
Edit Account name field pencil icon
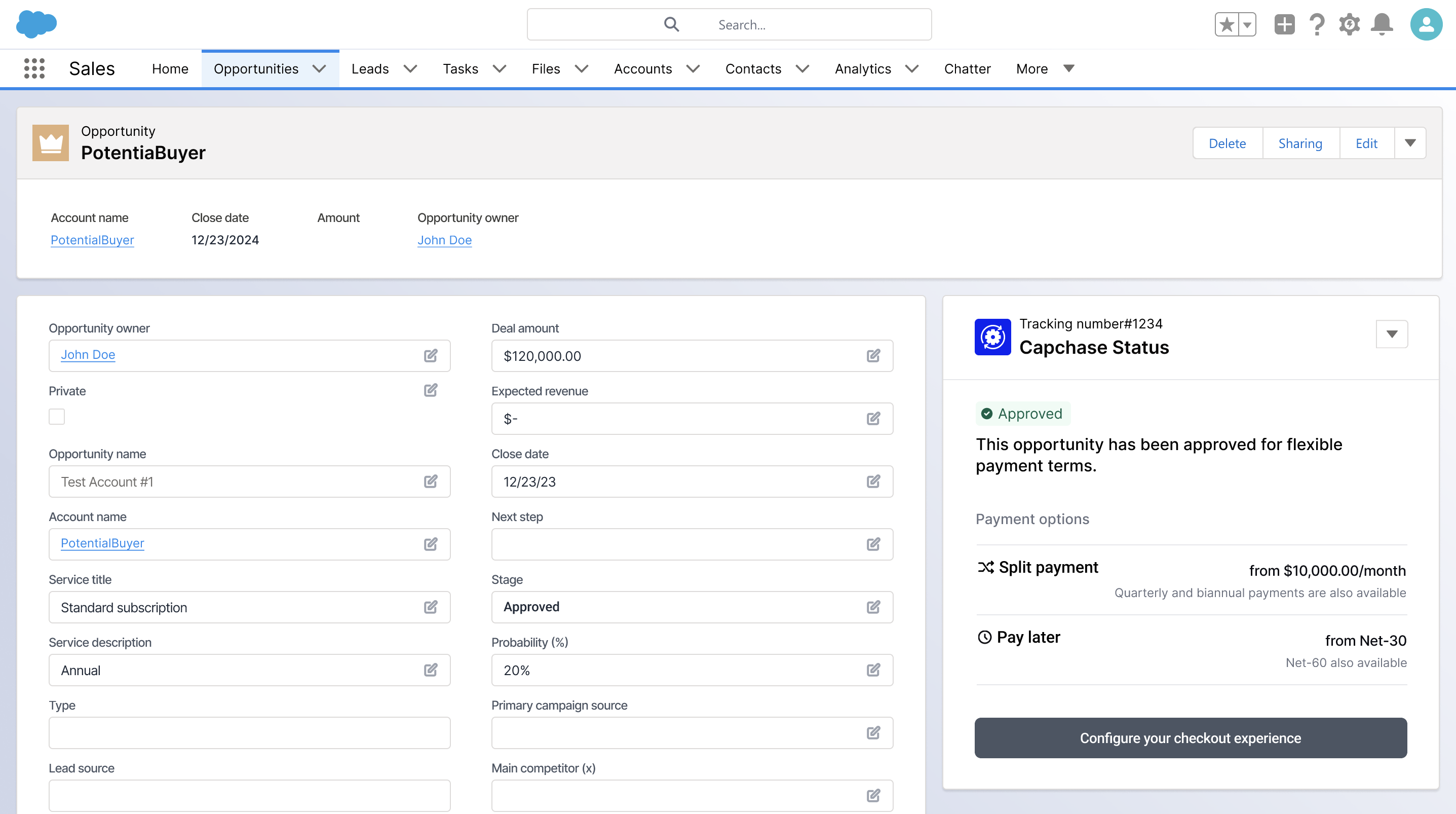pos(431,544)
